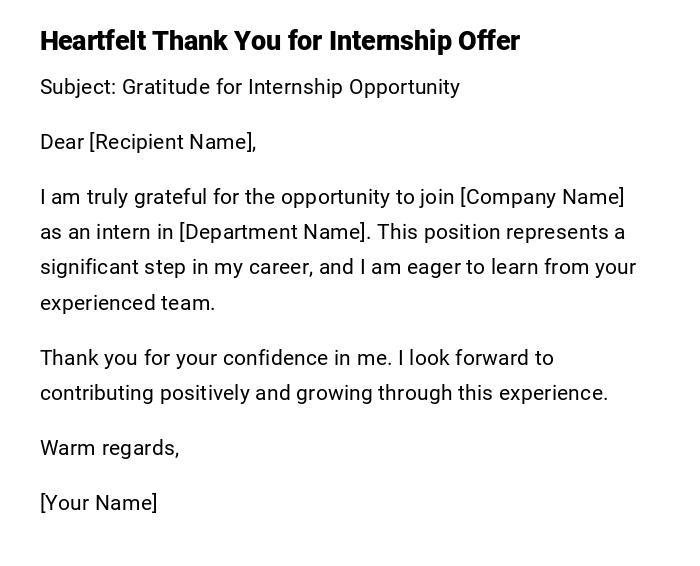The height and width of the screenshot is (566, 700).
Task: Click the word "Dear" in the greeting
Action: pos(61,142)
